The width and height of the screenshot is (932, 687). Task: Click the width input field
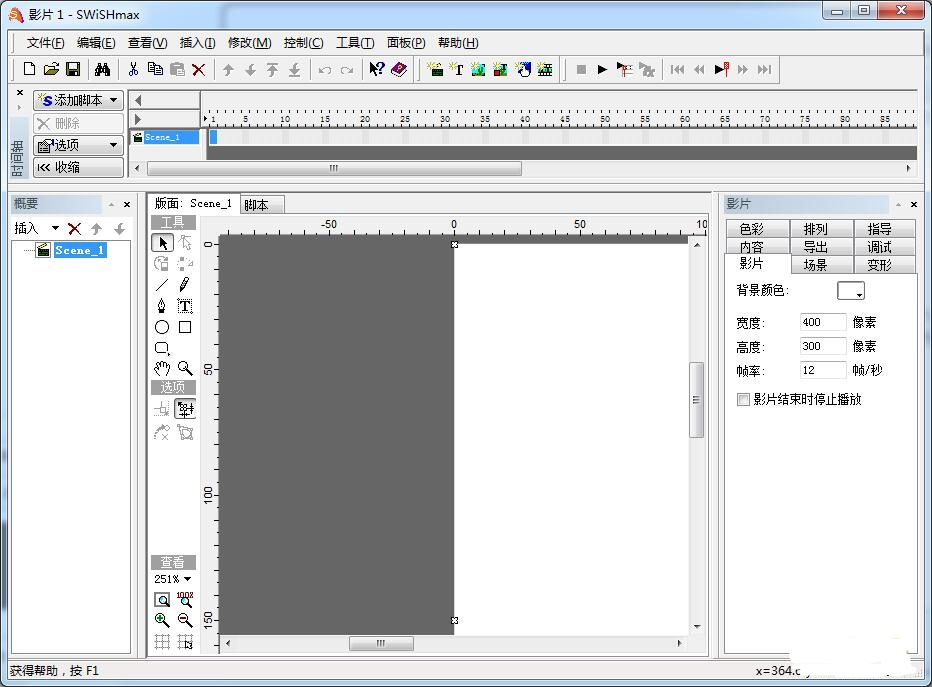click(823, 322)
